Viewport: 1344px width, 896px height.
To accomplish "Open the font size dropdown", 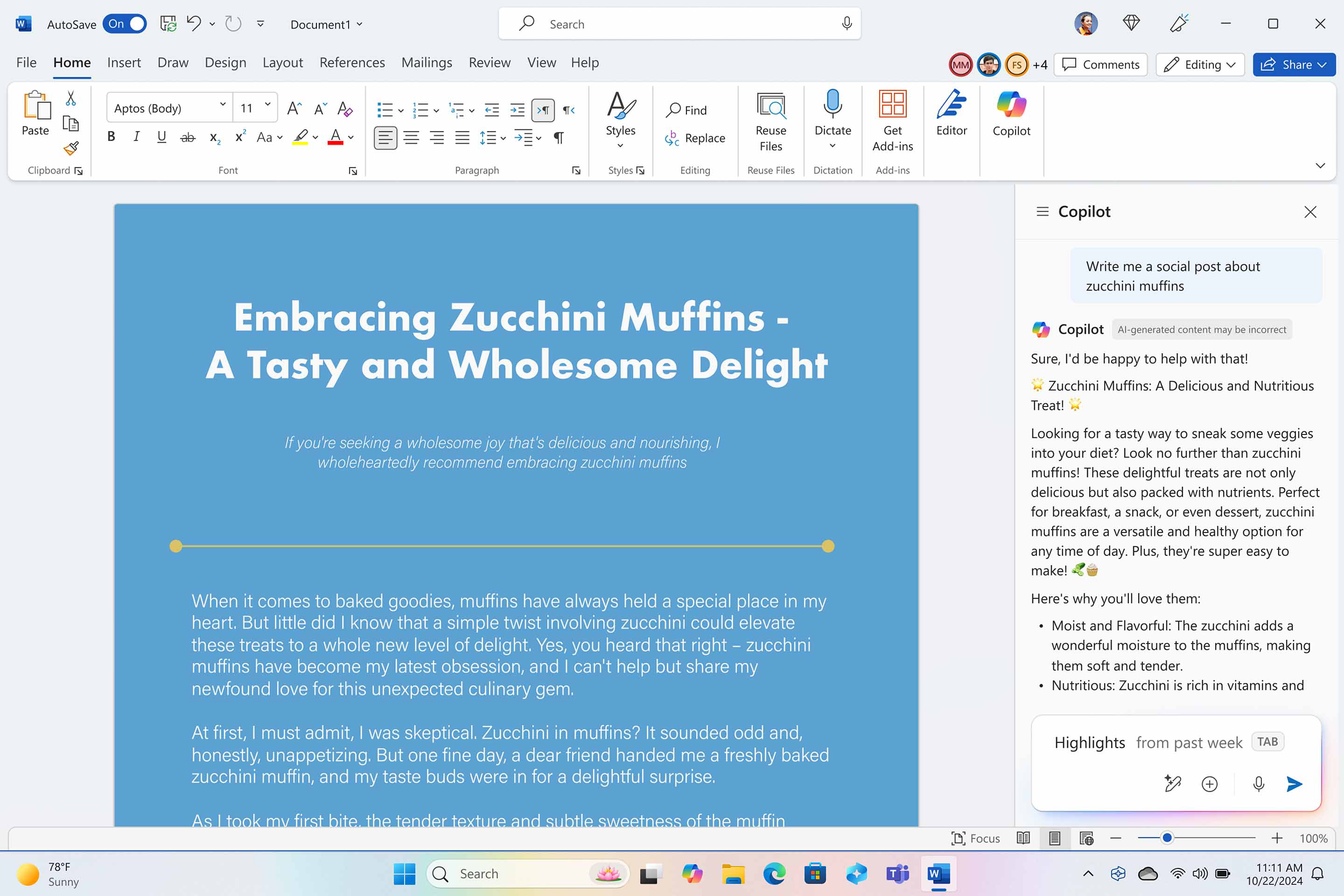I will (267, 106).
